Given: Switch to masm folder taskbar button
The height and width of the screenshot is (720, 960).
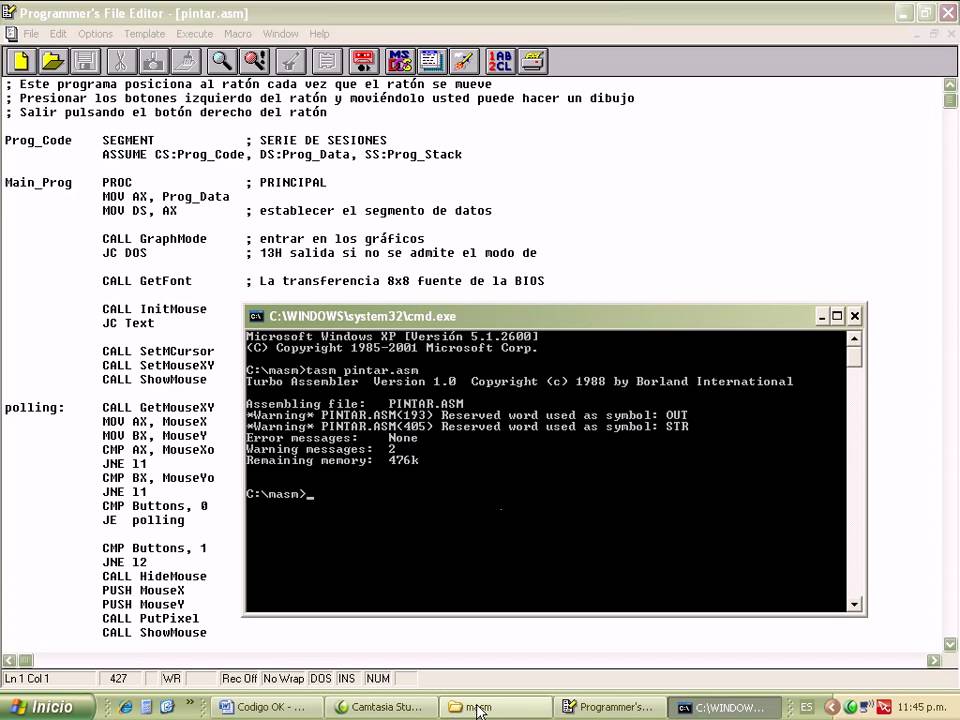Looking at the screenshot, I should (x=495, y=707).
